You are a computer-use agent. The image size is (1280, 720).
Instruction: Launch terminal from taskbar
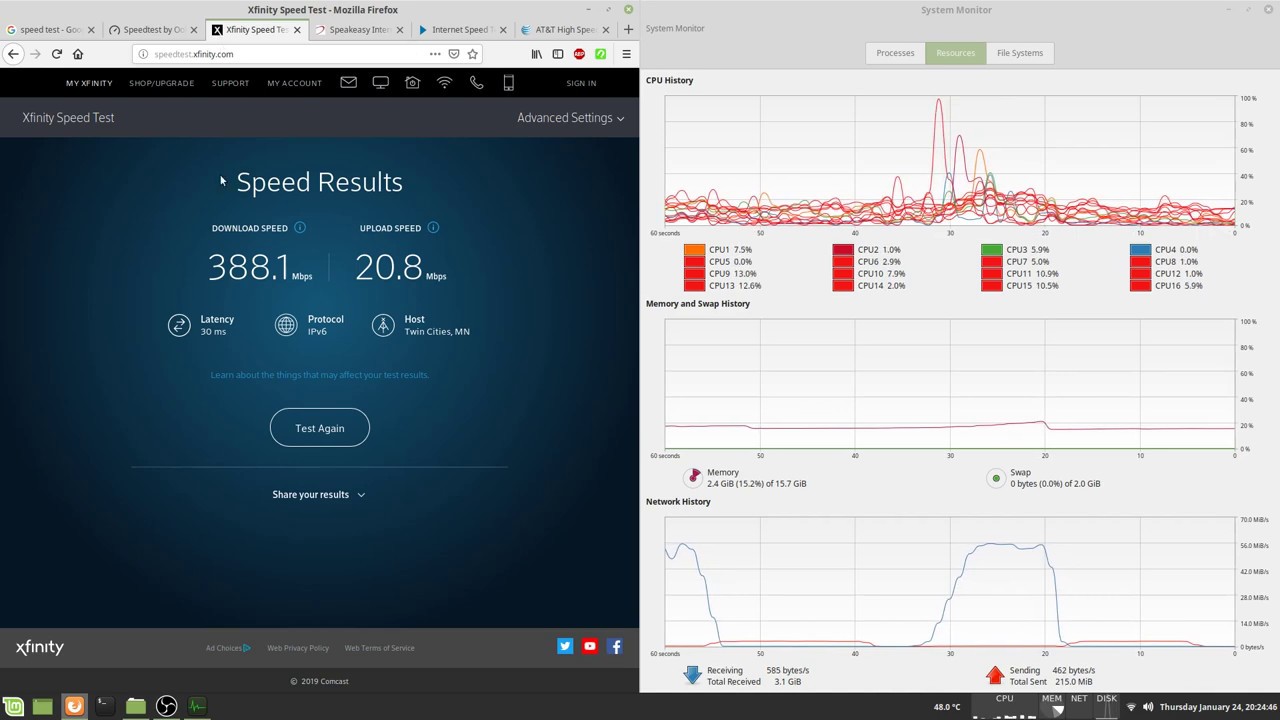103,706
